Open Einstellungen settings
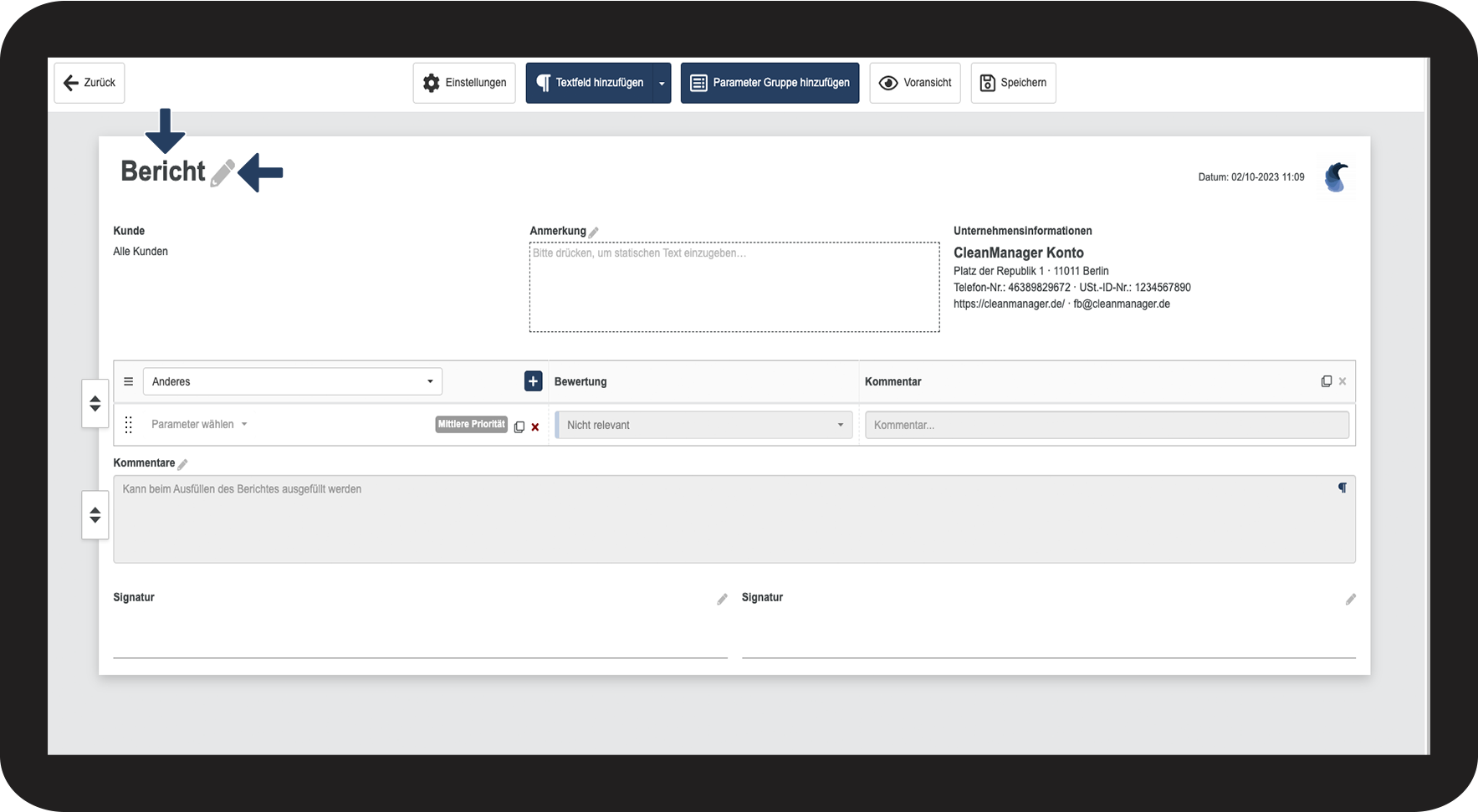1478x812 pixels. click(464, 83)
